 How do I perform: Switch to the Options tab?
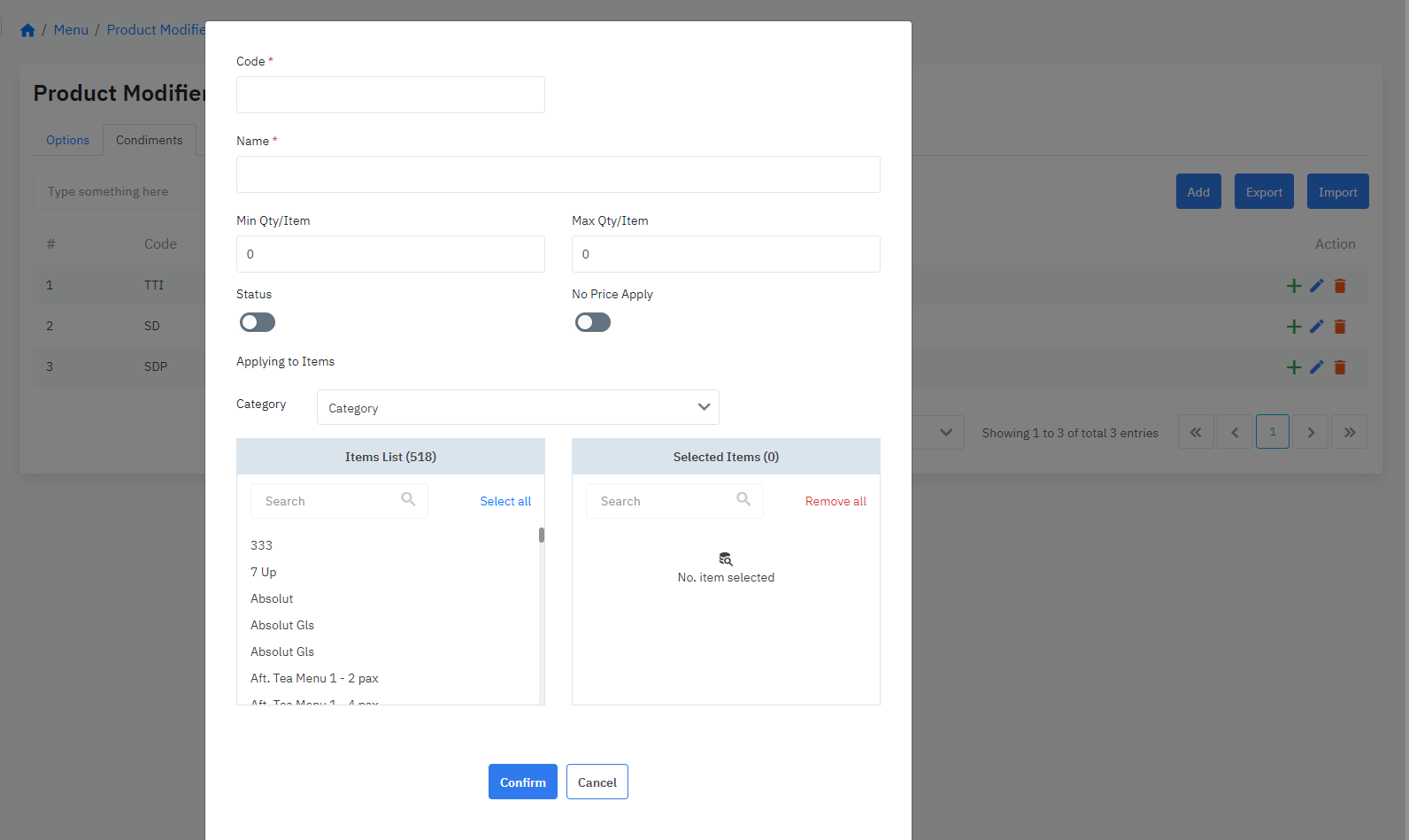68,140
